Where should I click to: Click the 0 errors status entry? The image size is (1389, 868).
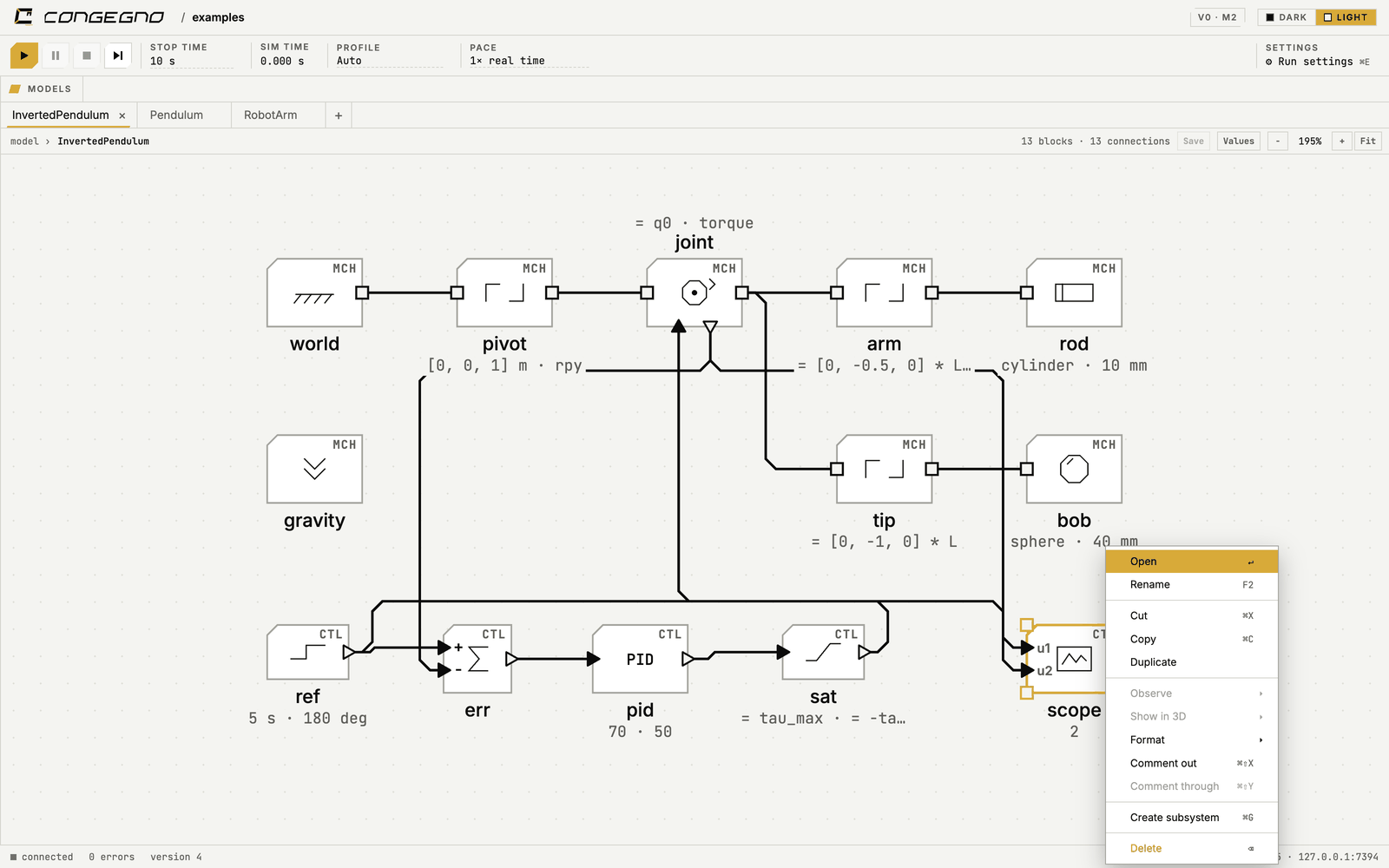point(111,857)
